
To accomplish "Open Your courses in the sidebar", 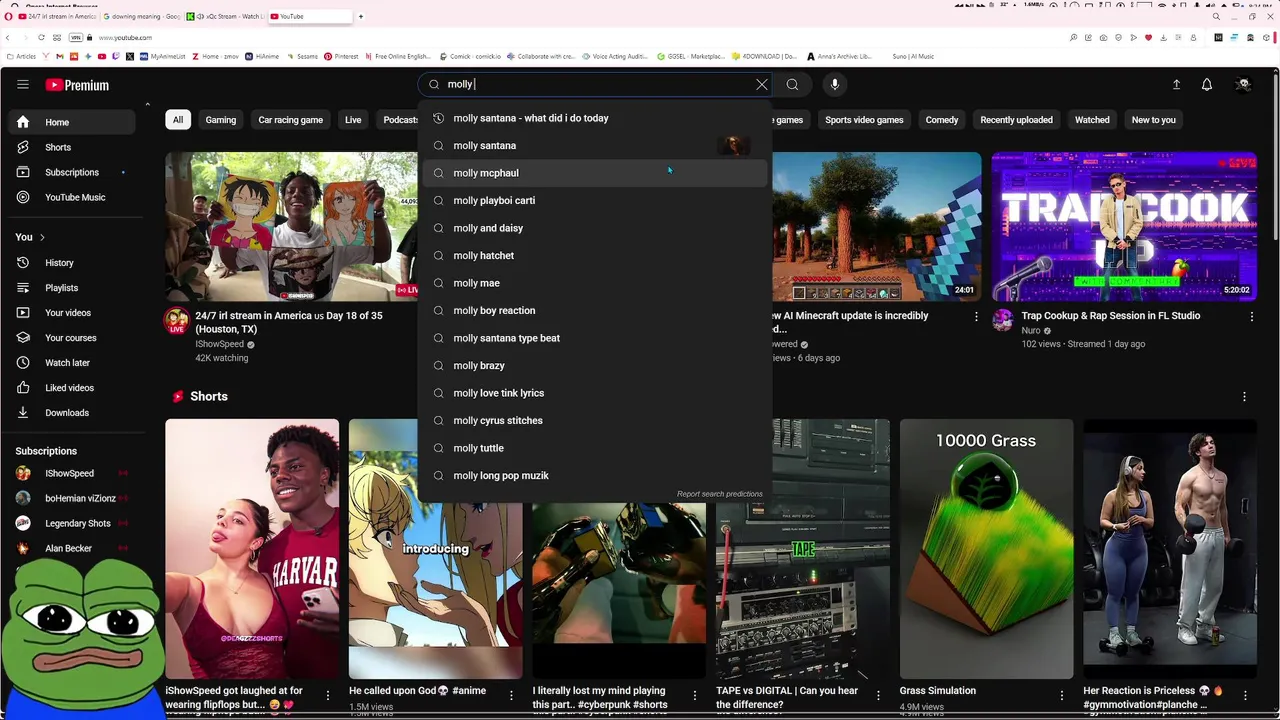I will pos(70,338).
